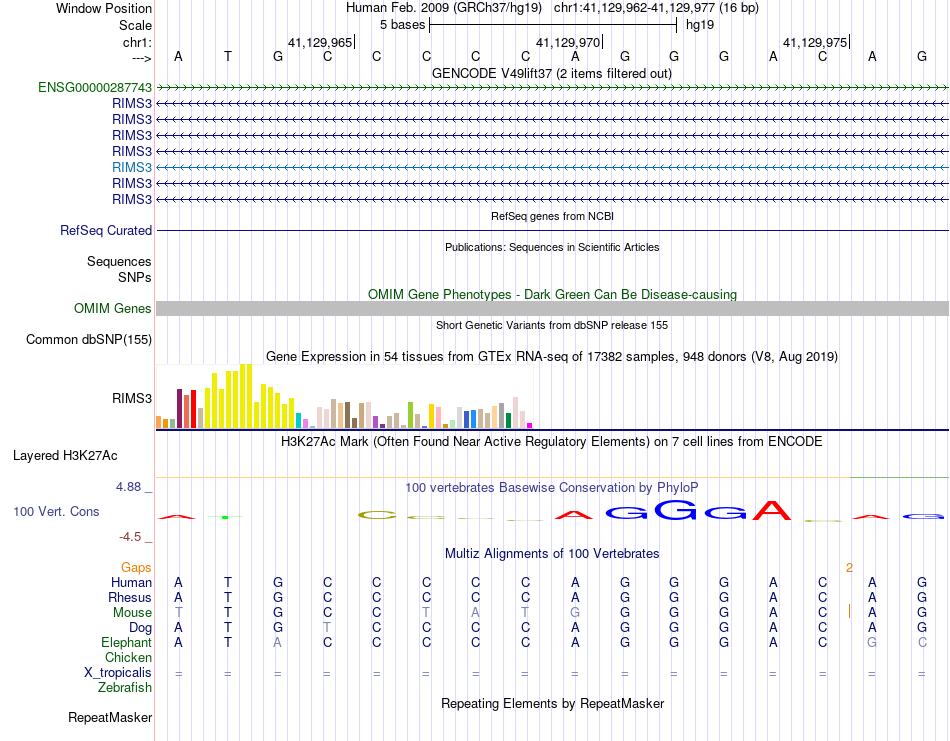Click the Layered H3K27Ac label
The image size is (950, 741).
pos(65,456)
